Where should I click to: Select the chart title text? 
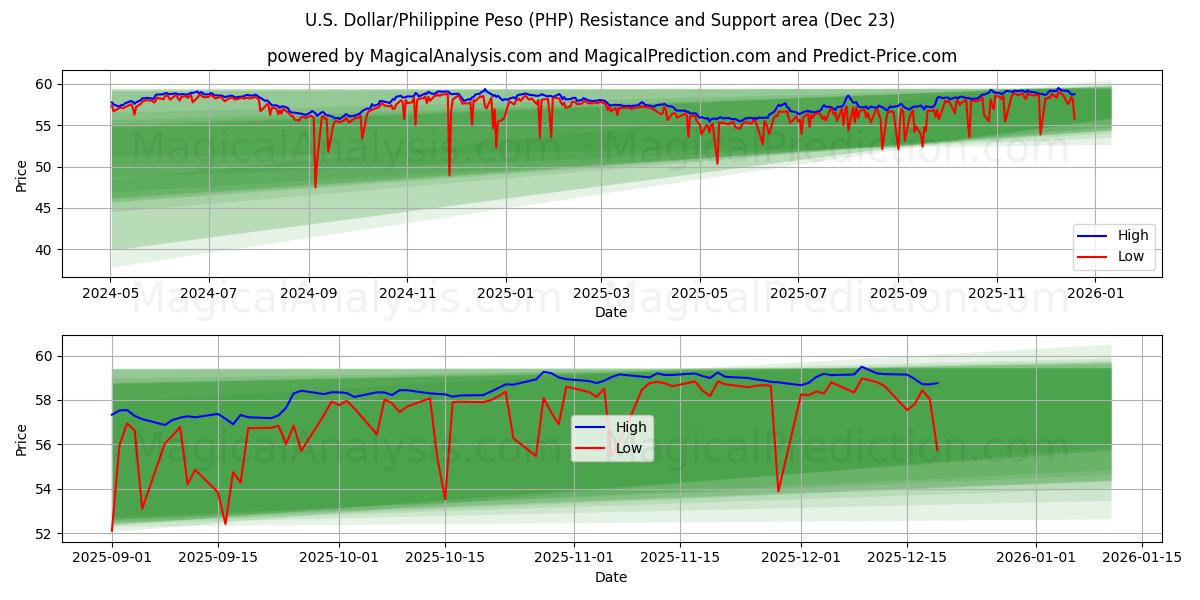pos(600,20)
